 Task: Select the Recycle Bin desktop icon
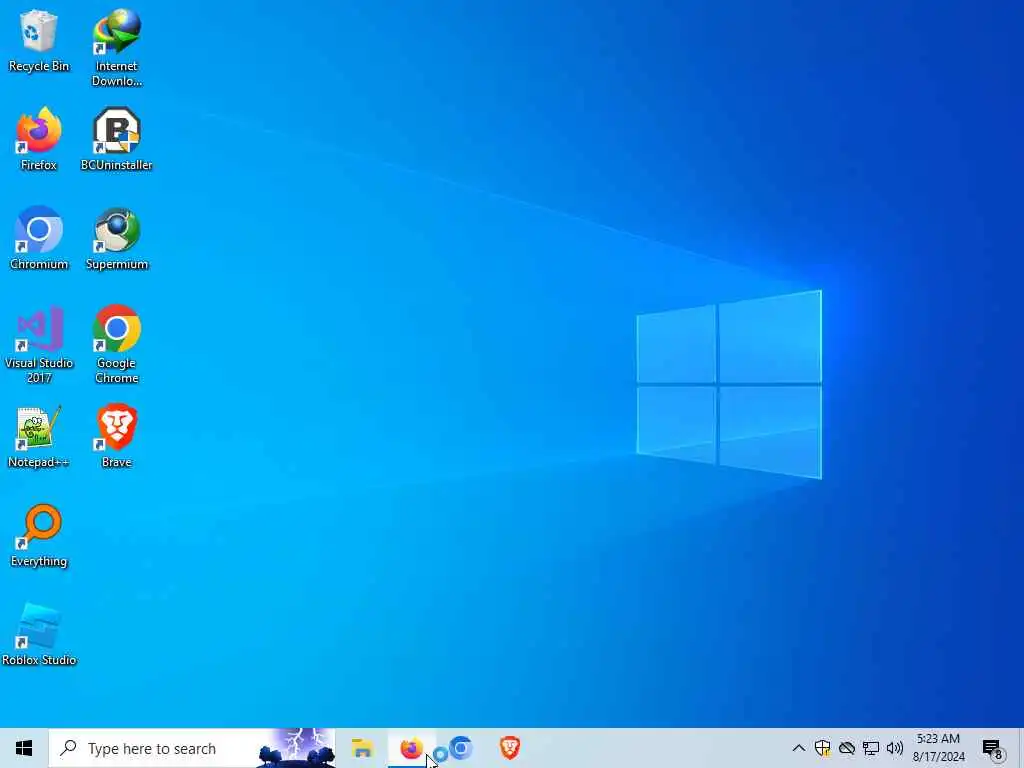(39, 40)
